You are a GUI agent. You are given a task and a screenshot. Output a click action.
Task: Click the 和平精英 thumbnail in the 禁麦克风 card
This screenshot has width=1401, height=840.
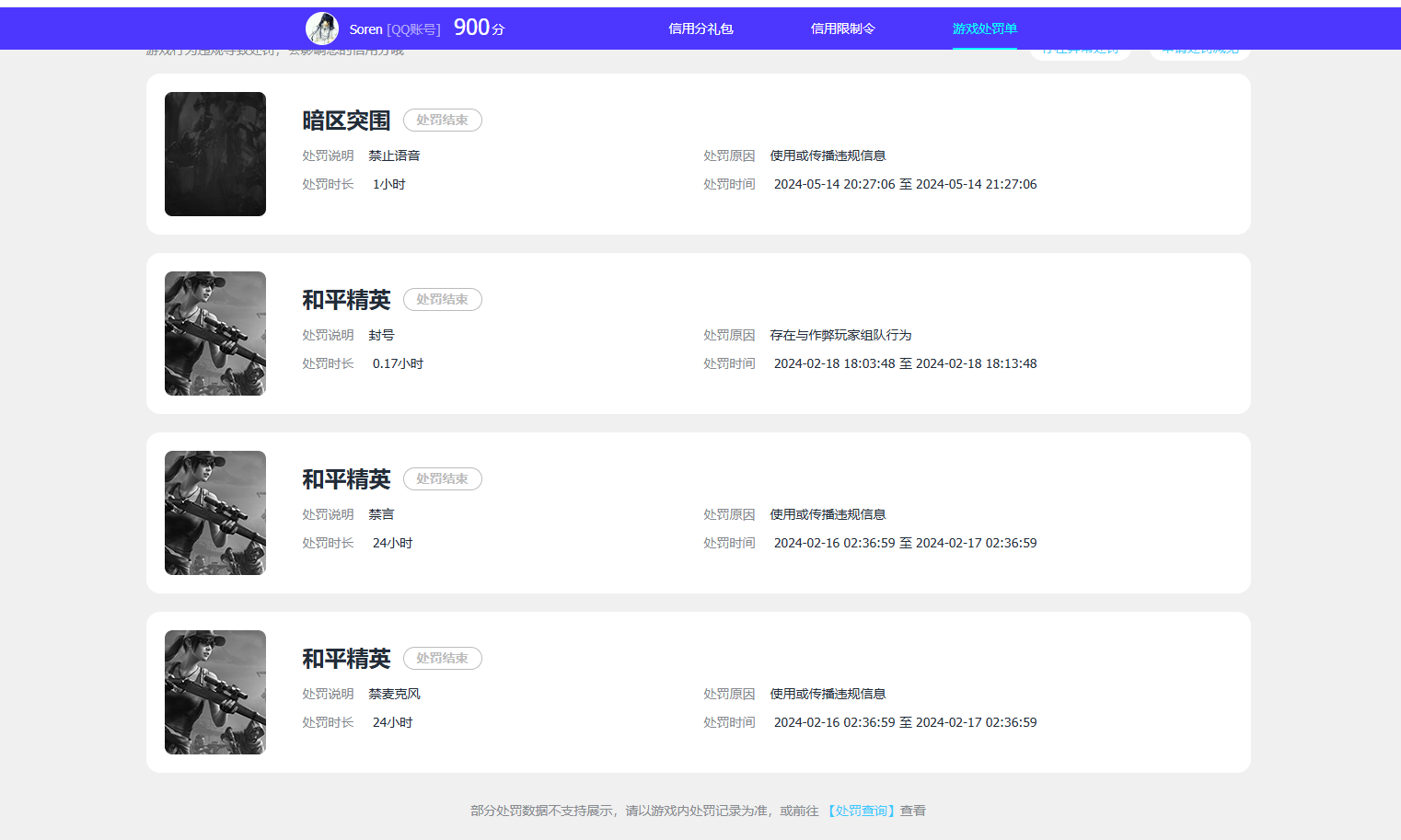(x=215, y=692)
